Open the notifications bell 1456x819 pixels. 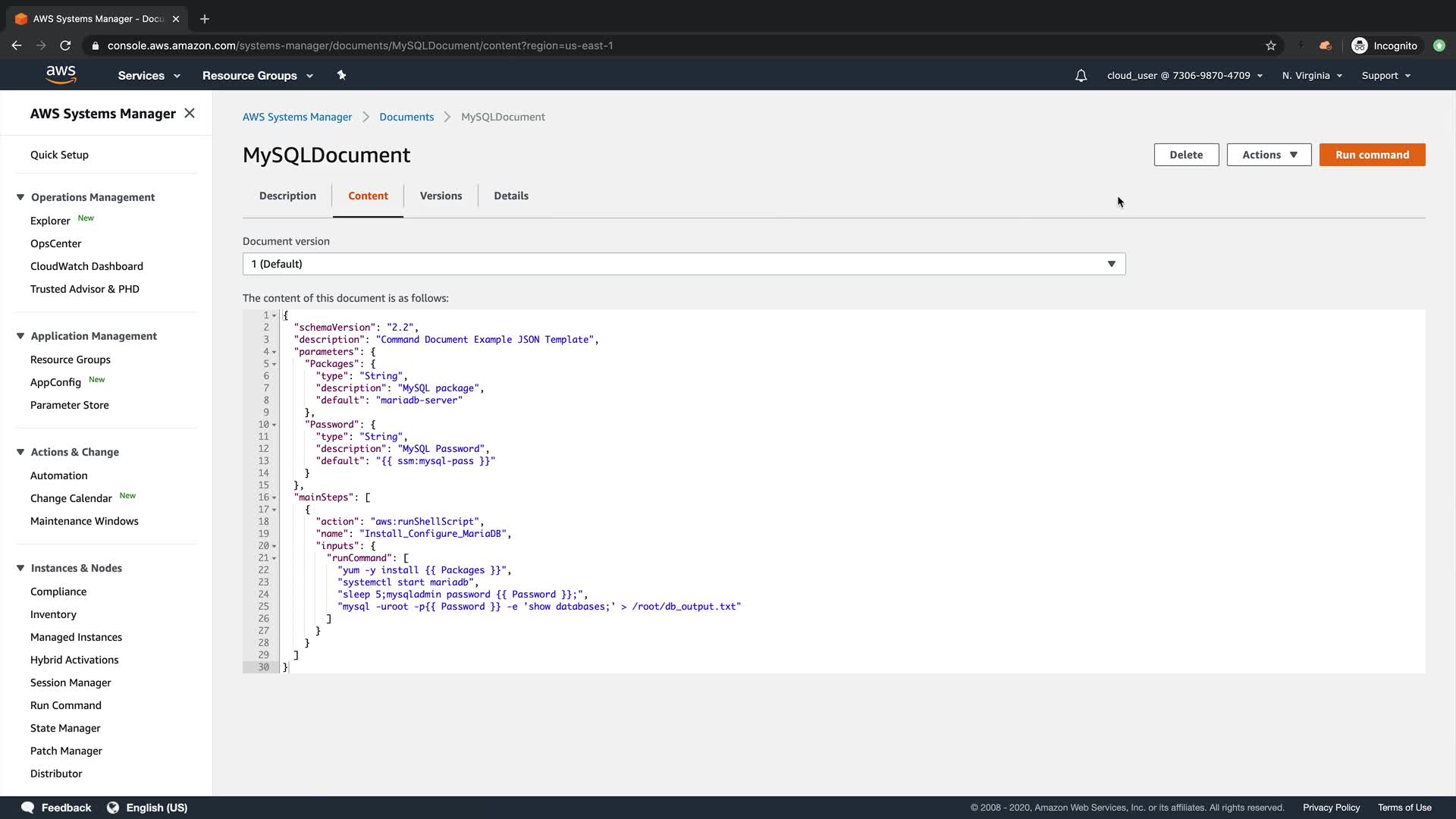click(x=1081, y=76)
